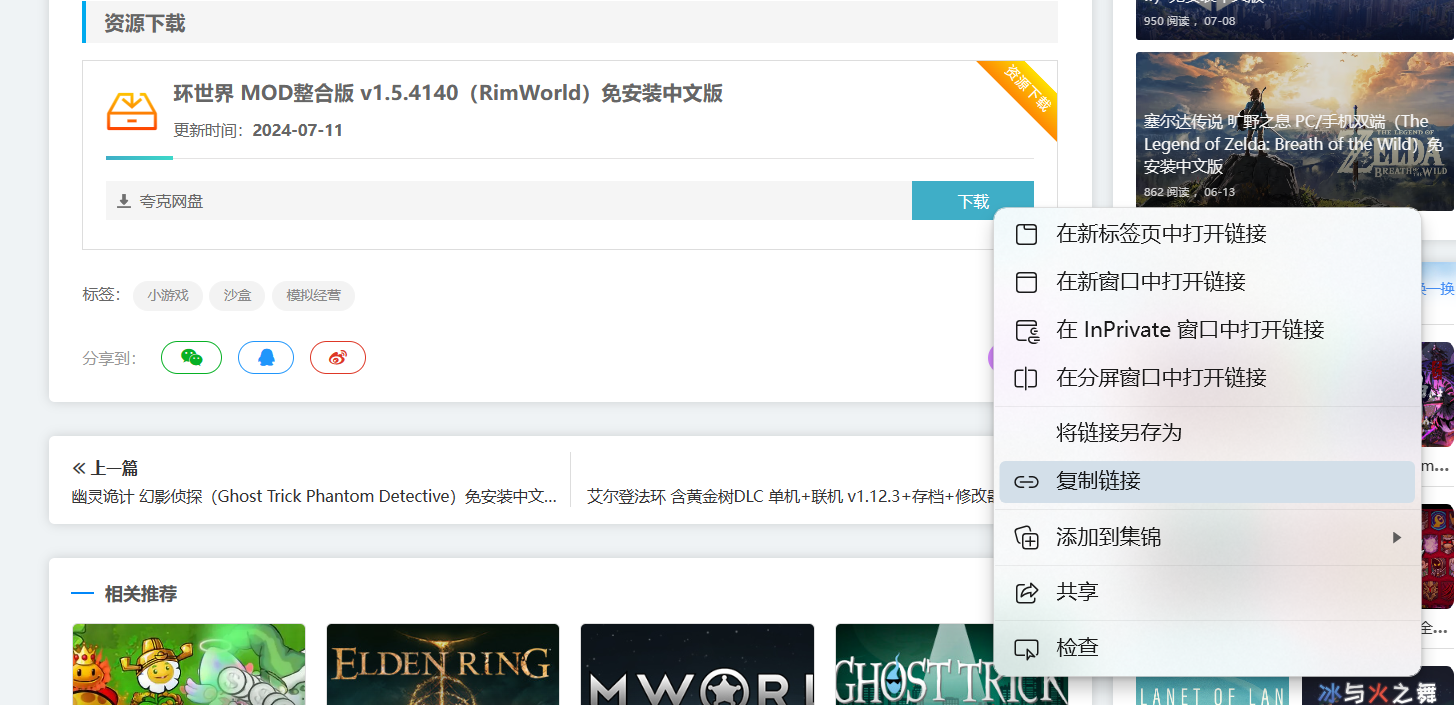Click the split screen window icon

click(1026, 378)
